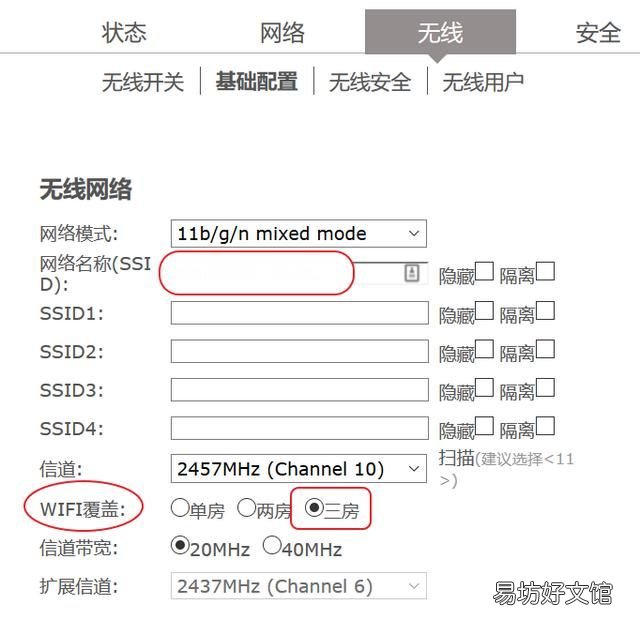The height and width of the screenshot is (625, 640).
Task: Select 单房 WIFI coverage
Action: [x=180, y=508]
